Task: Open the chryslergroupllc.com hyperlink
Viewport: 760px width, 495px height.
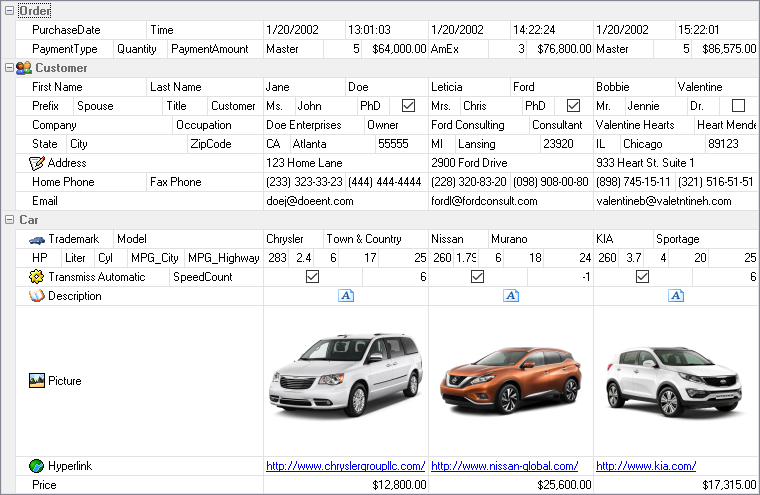Action: click(x=345, y=466)
